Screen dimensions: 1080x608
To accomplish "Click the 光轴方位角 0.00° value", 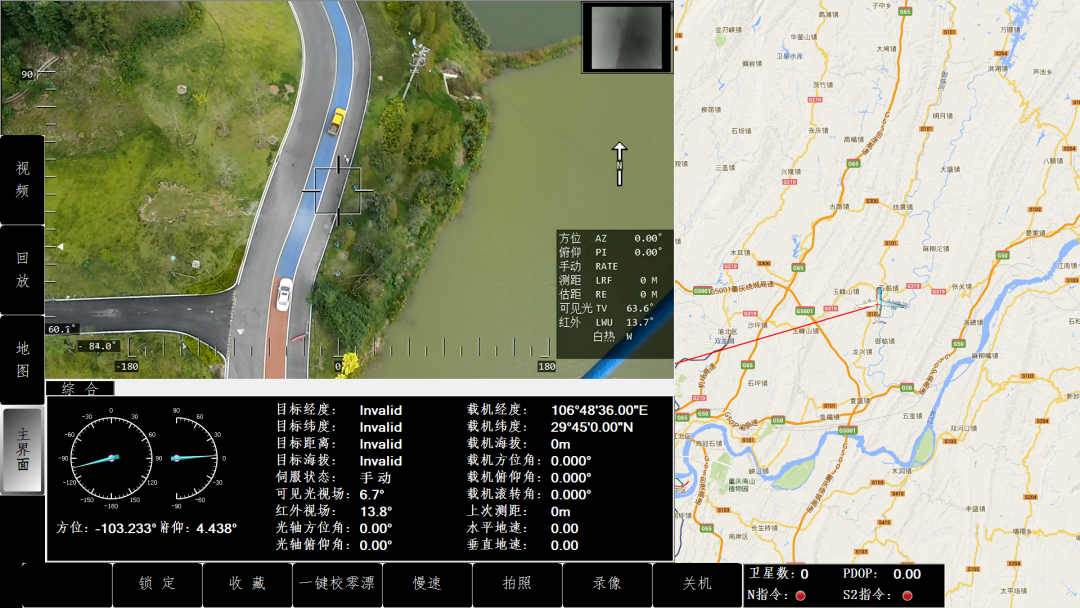I will tap(376, 528).
